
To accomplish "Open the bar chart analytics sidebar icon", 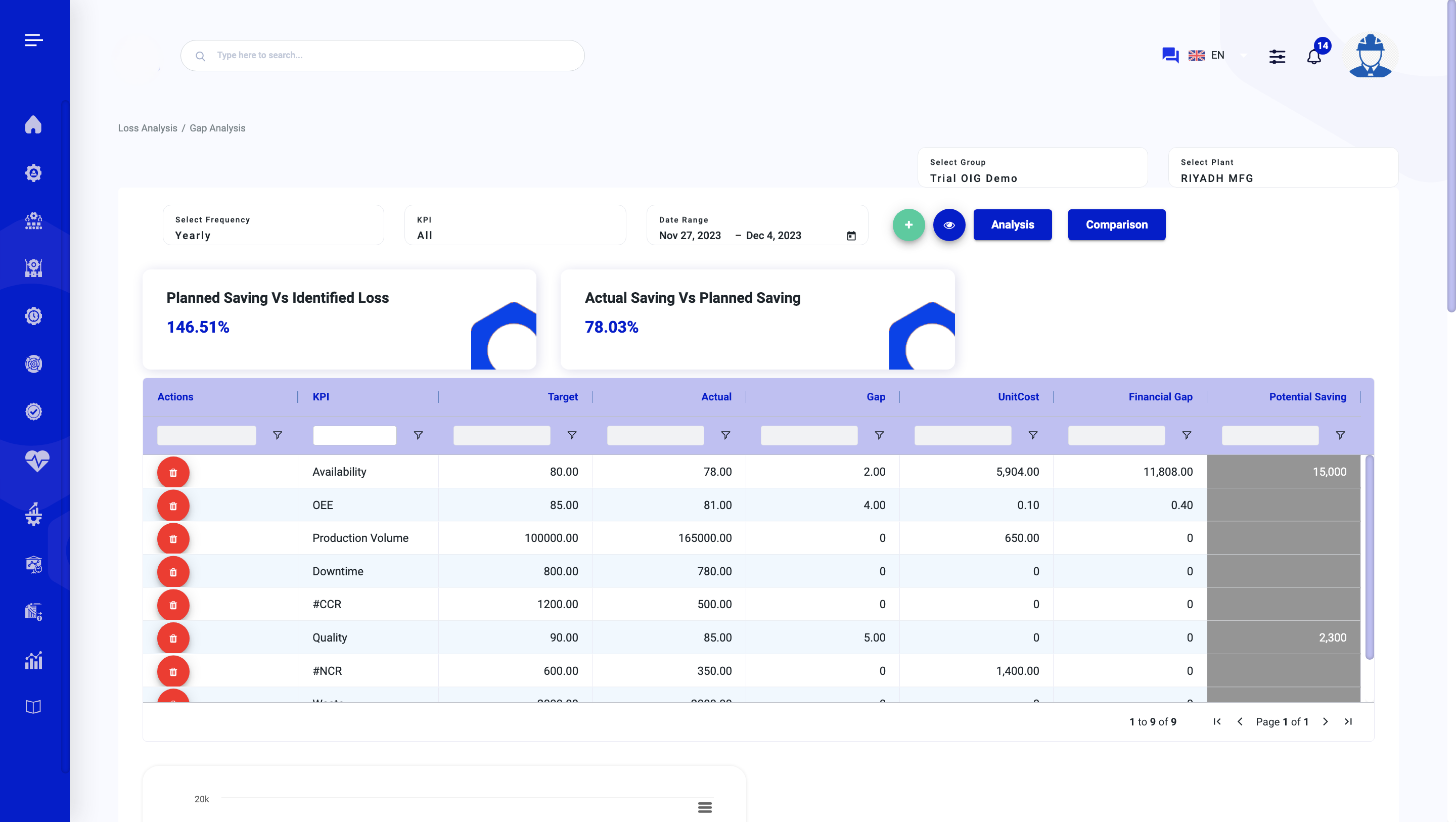I will (33, 660).
